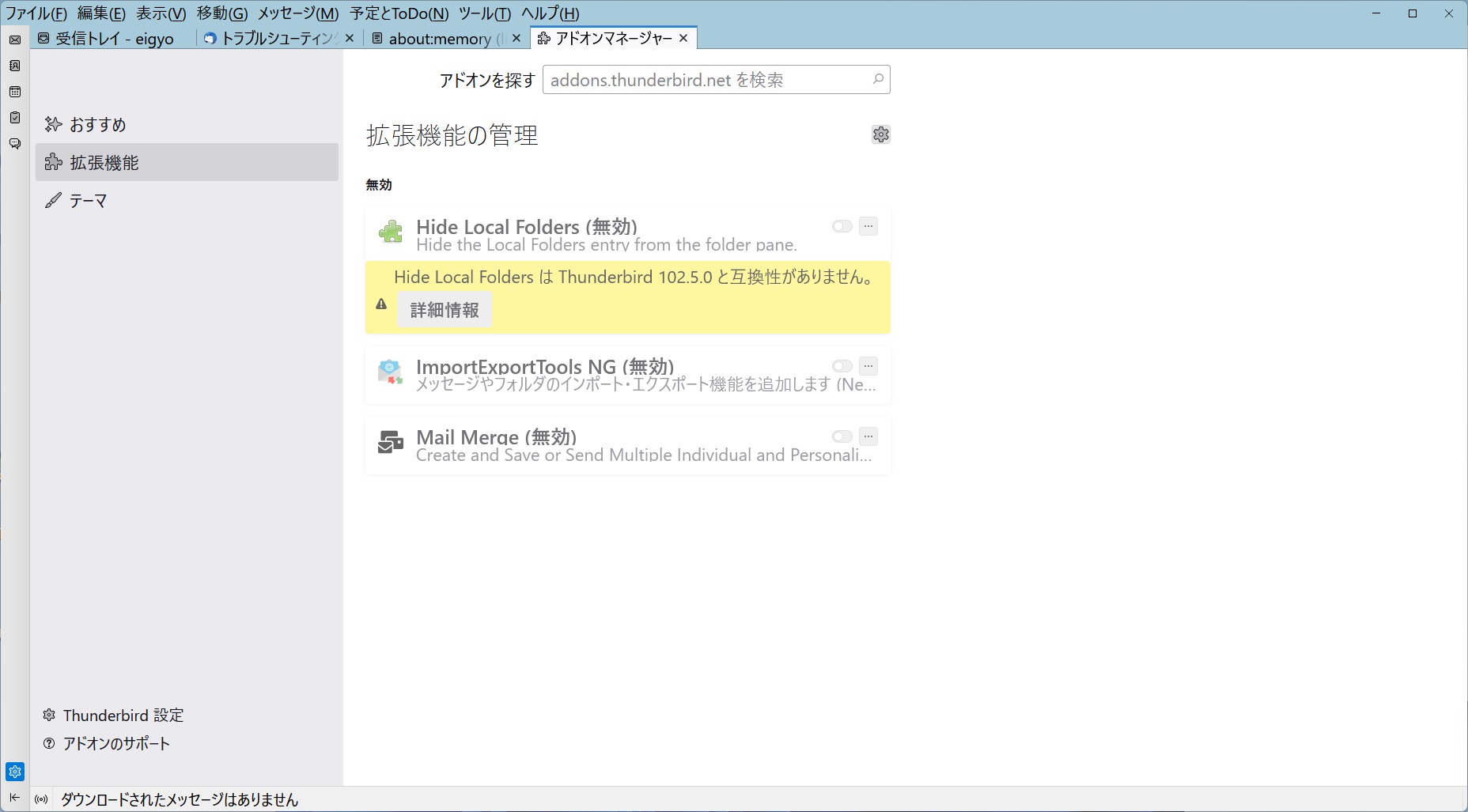Image resolution: width=1468 pixels, height=812 pixels.
Task: Open the address book from the spaces toolbar
Action: pos(15,66)
